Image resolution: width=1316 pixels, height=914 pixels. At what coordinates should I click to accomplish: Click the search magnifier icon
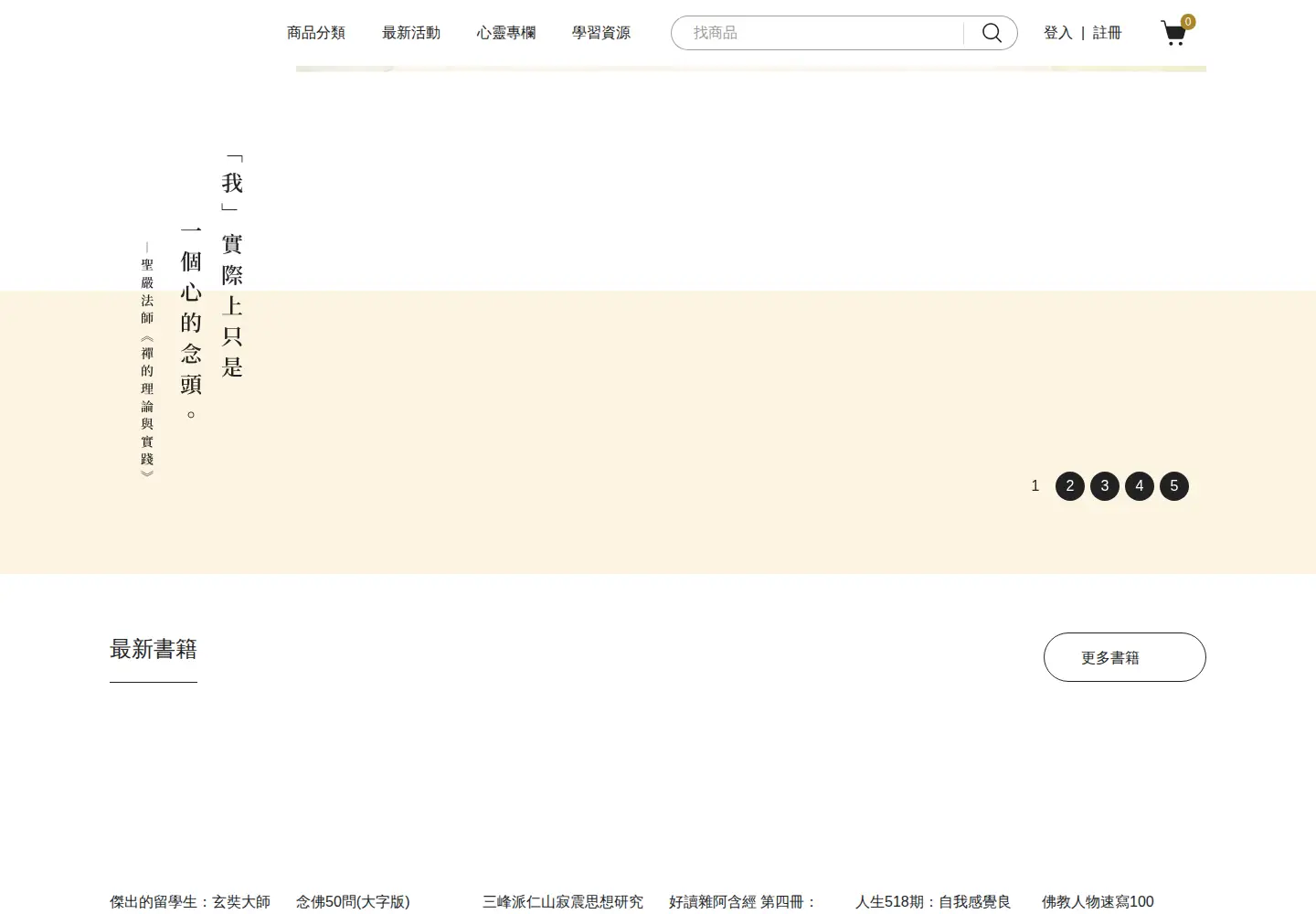pos(992,33)
